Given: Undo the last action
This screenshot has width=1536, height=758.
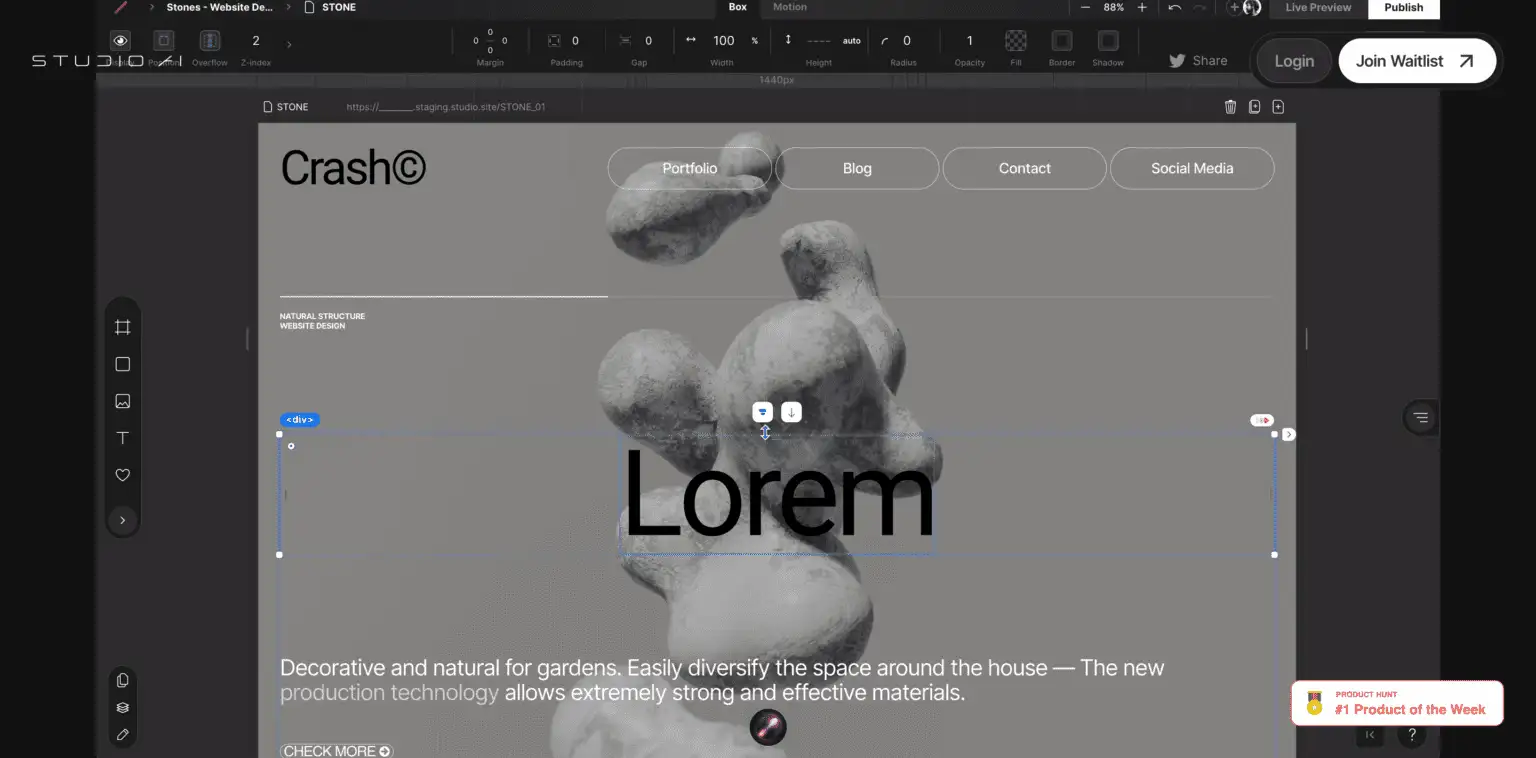Looking at the screenshot, I should tap(1175, 7).
